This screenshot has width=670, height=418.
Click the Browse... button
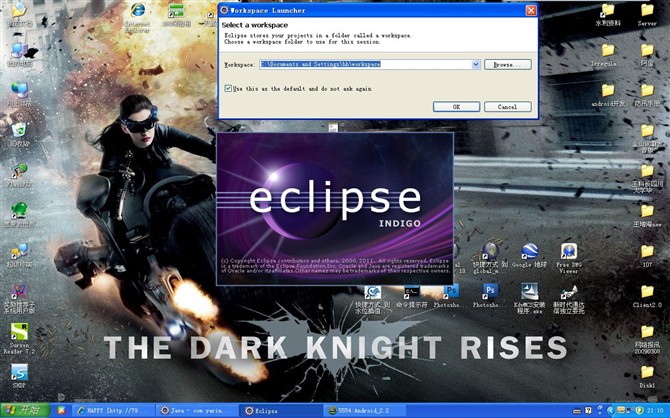[x=508, y=65]
